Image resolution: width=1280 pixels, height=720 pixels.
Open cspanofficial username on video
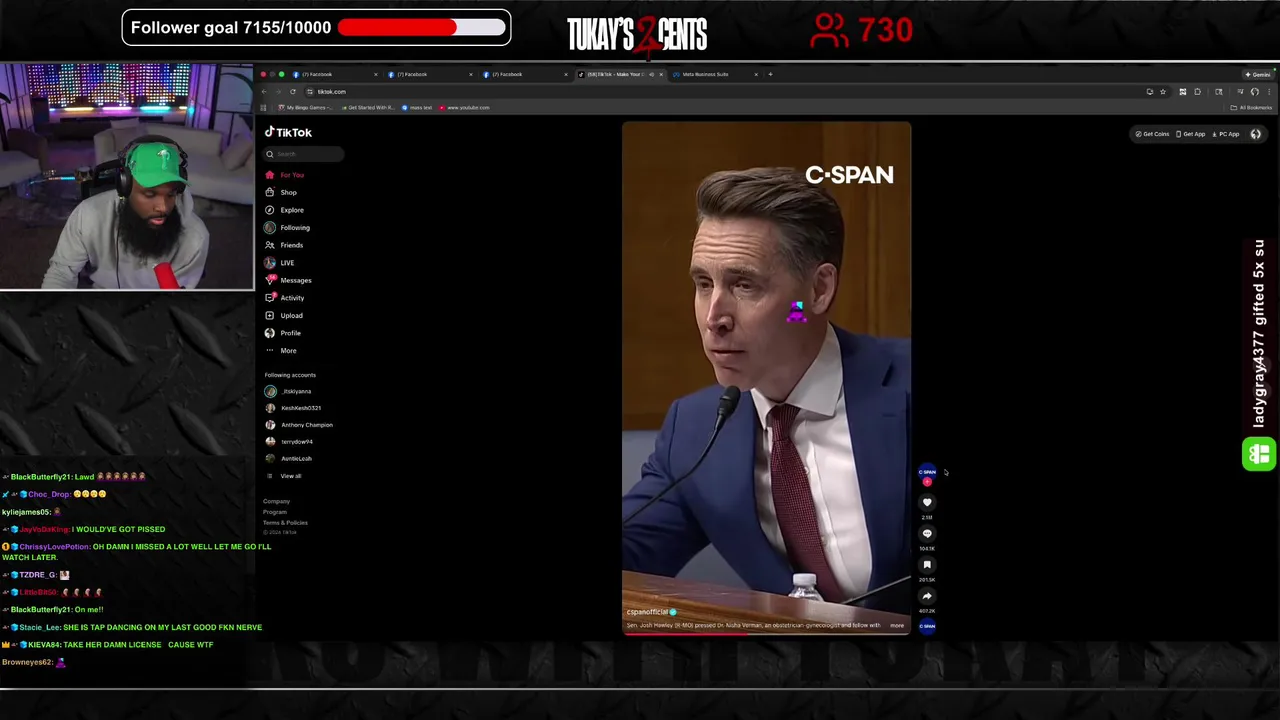(x=647, y=612)
